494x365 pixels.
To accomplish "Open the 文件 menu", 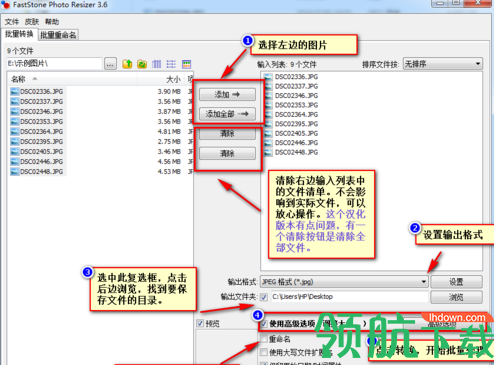I will coord(12,22).
